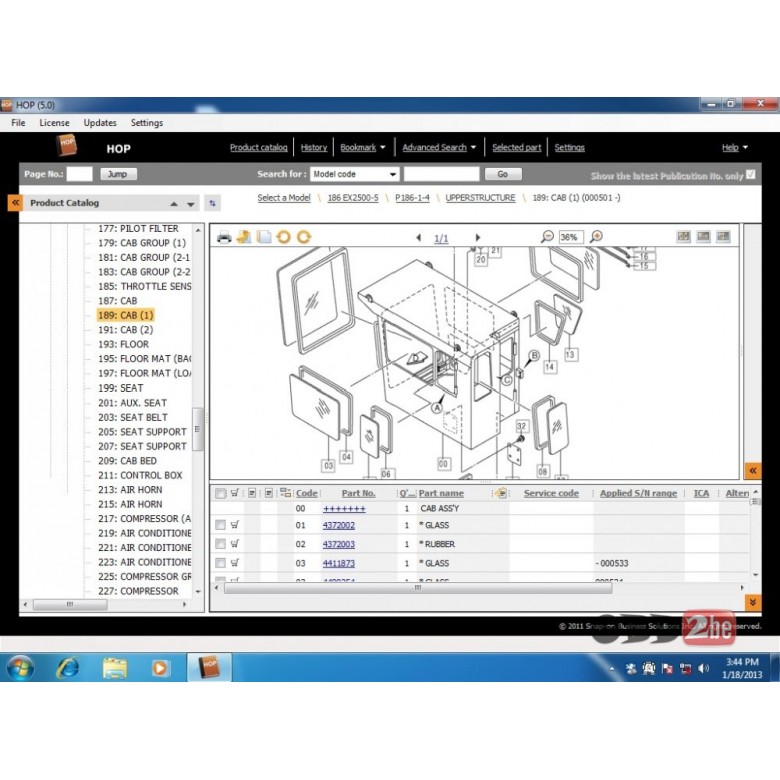Select third layout view icon in diagram toolbar
This screenshot has width=780, height=780.
[723, 237]
